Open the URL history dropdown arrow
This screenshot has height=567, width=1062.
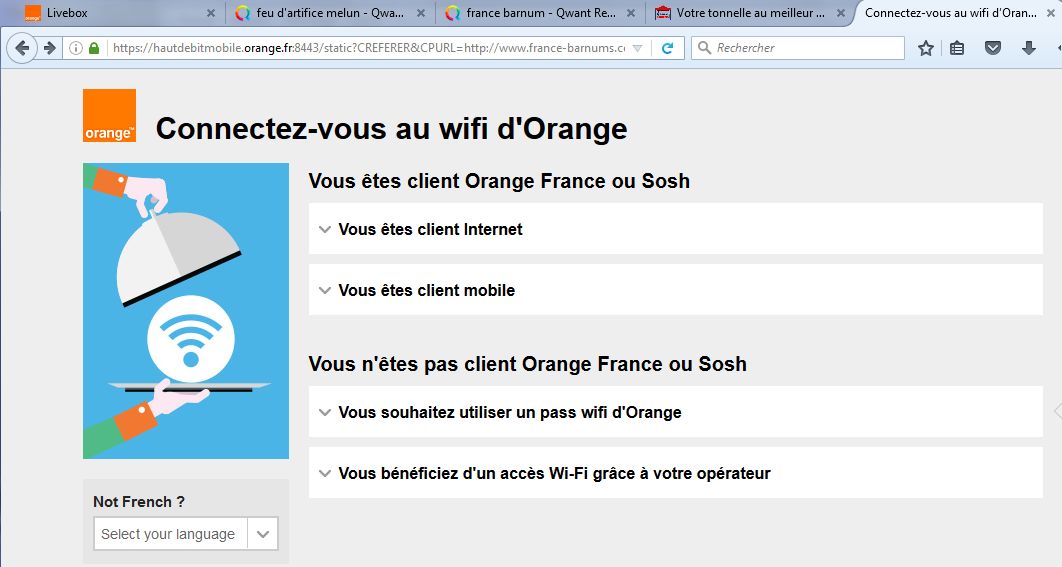point(637,48)
